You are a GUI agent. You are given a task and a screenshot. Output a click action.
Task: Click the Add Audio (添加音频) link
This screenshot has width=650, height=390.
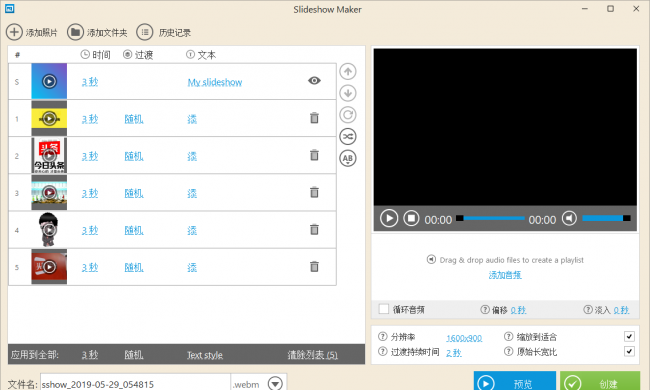(505, 275)
